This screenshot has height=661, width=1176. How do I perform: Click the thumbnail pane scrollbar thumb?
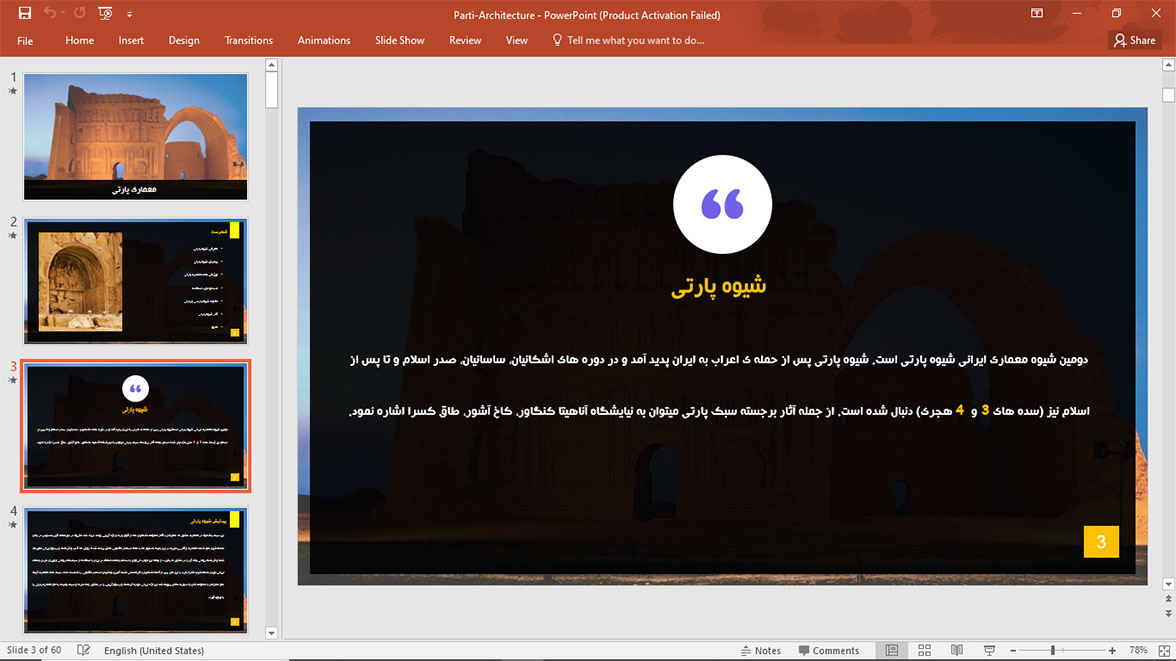point(272,90)
